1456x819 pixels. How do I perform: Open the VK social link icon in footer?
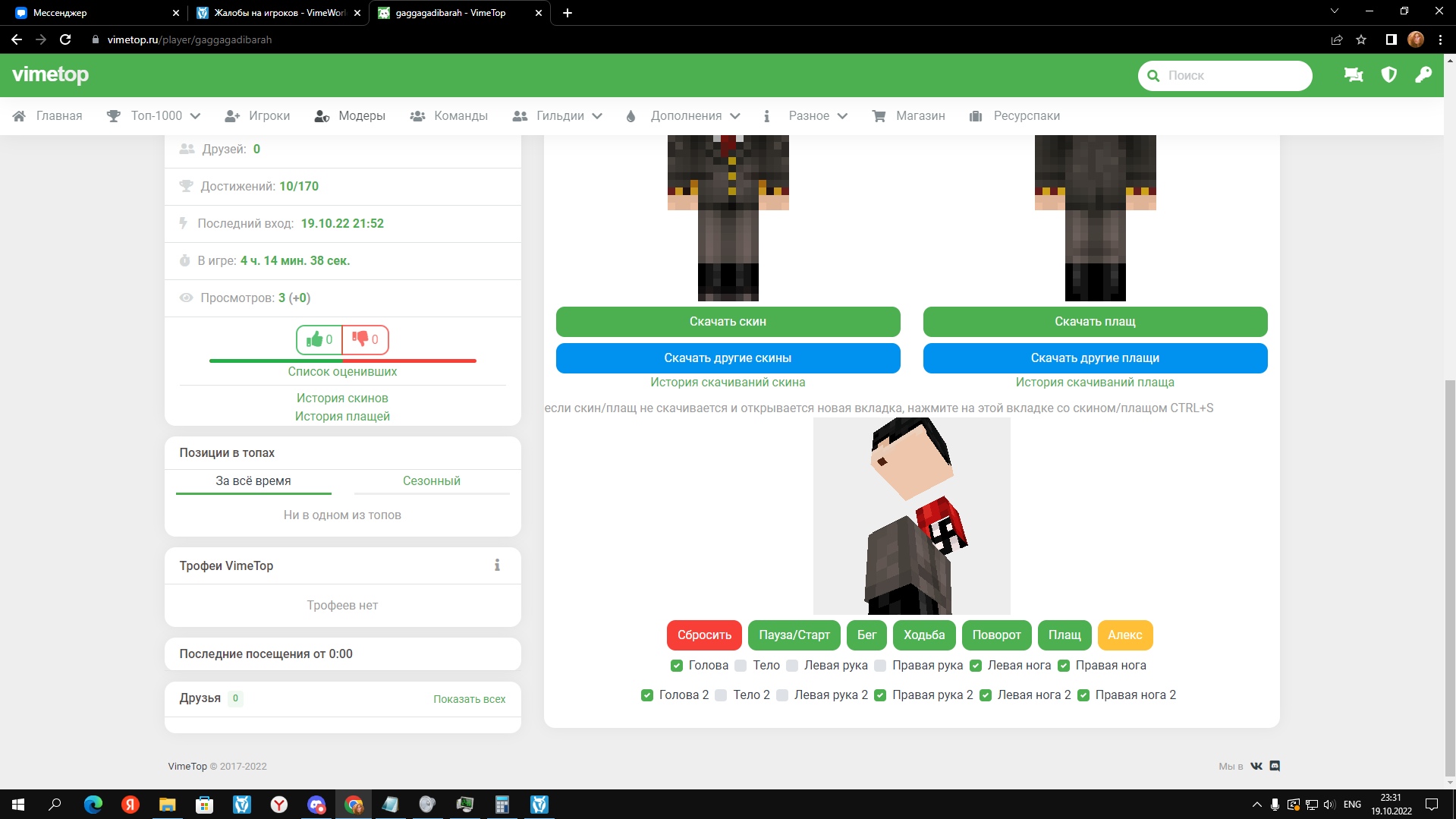pyautogui.click(x=1256, y=767)
